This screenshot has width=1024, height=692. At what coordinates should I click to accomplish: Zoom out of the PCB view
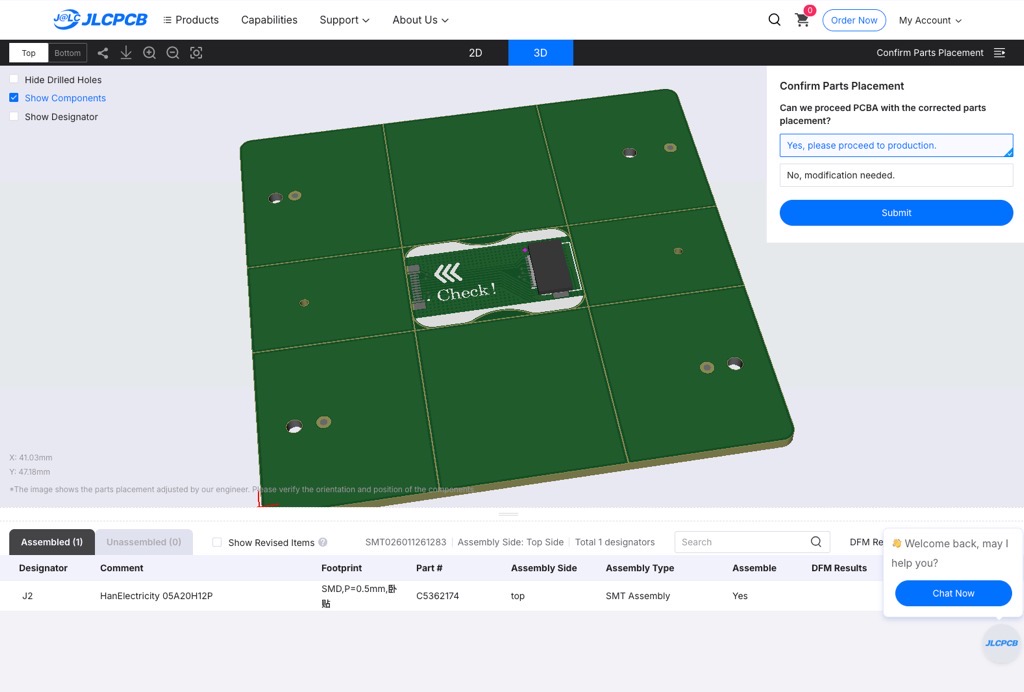point(173,53)
